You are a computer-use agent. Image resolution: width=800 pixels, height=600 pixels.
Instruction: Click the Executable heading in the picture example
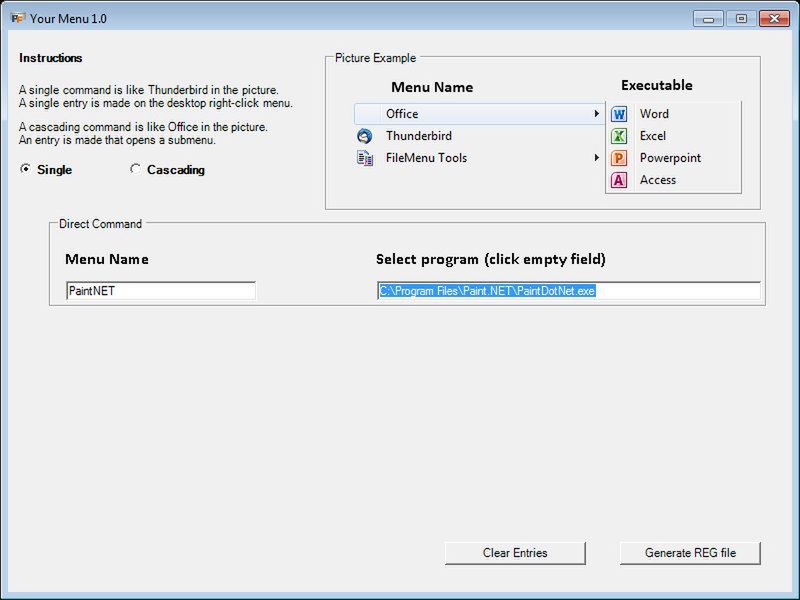(657, 85)
